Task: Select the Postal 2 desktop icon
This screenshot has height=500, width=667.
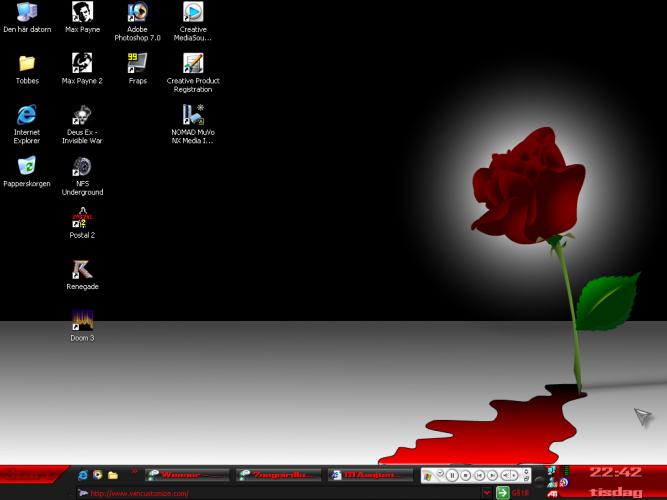Action: 82,218
